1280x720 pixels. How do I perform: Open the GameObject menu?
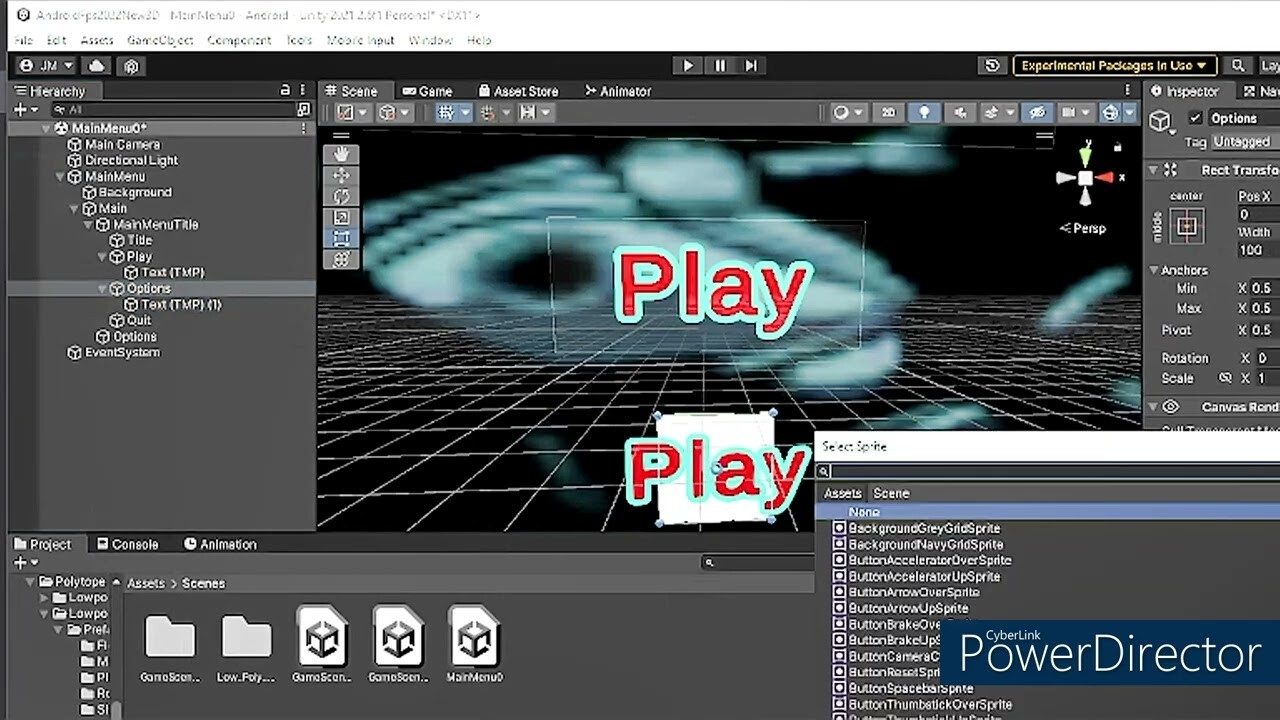159,40
